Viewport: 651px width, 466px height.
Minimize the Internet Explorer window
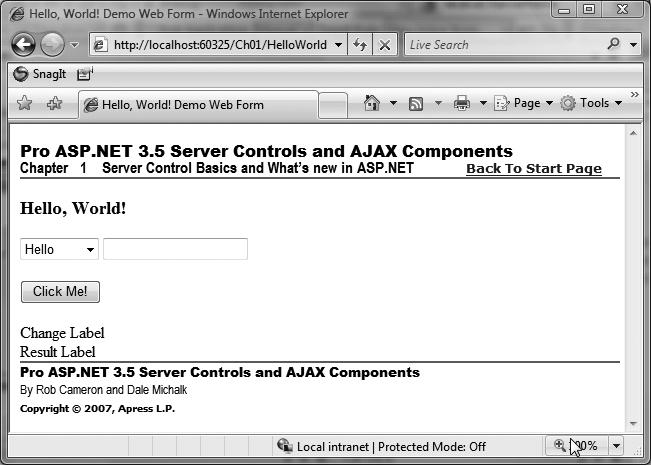564,10
